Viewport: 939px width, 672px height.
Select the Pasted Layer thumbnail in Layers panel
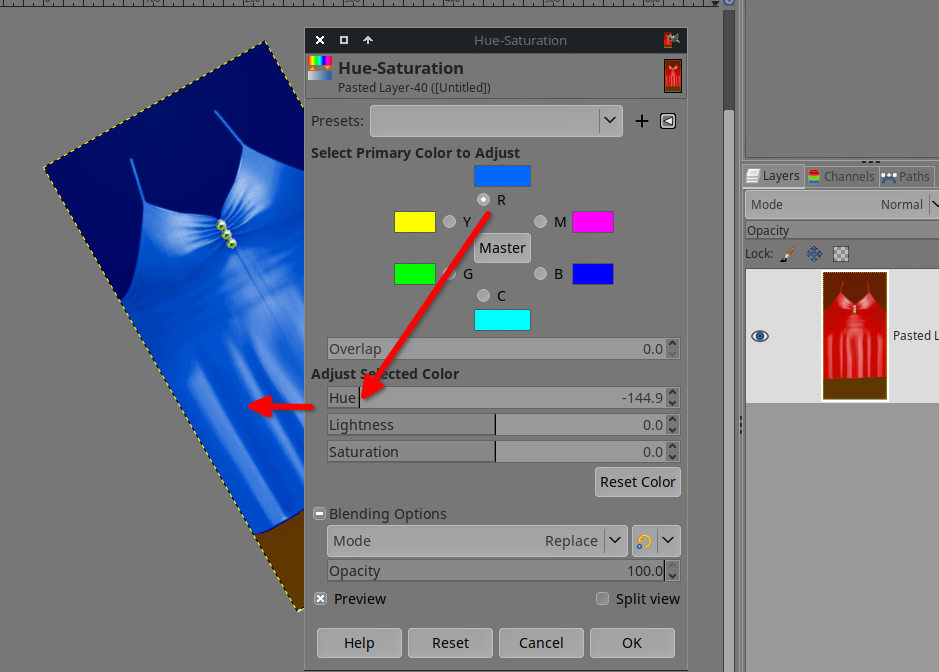pos(855,335)
